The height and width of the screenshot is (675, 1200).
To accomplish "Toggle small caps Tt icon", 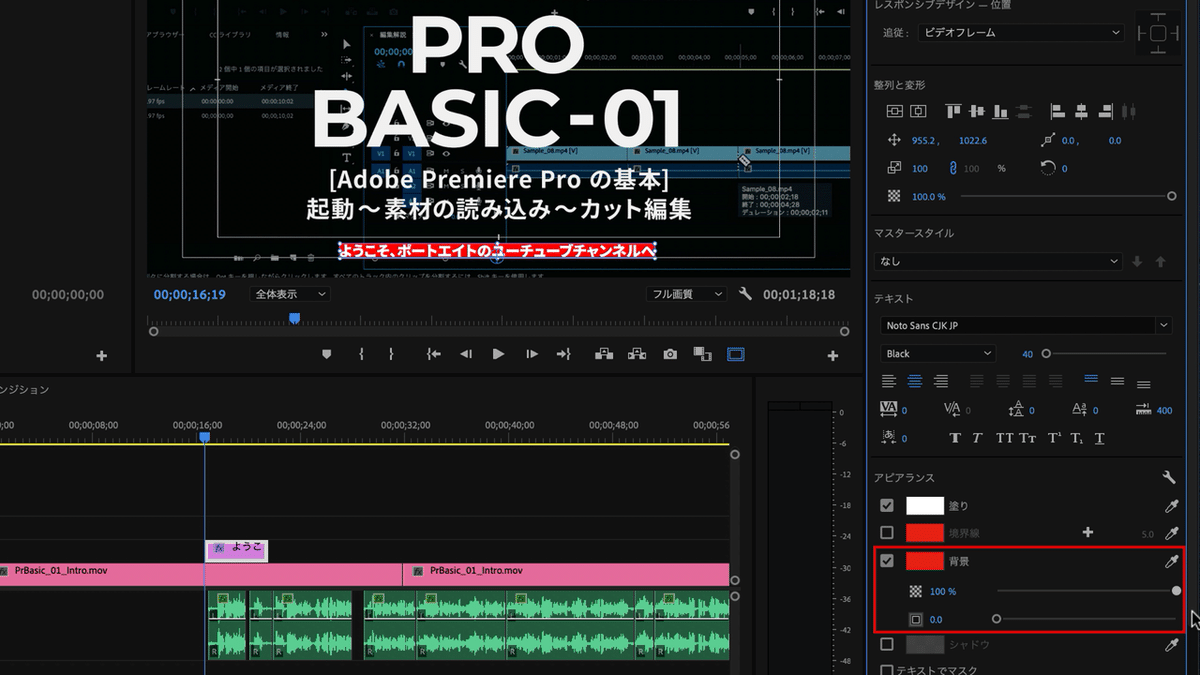I will click(x=1028, y=438).
